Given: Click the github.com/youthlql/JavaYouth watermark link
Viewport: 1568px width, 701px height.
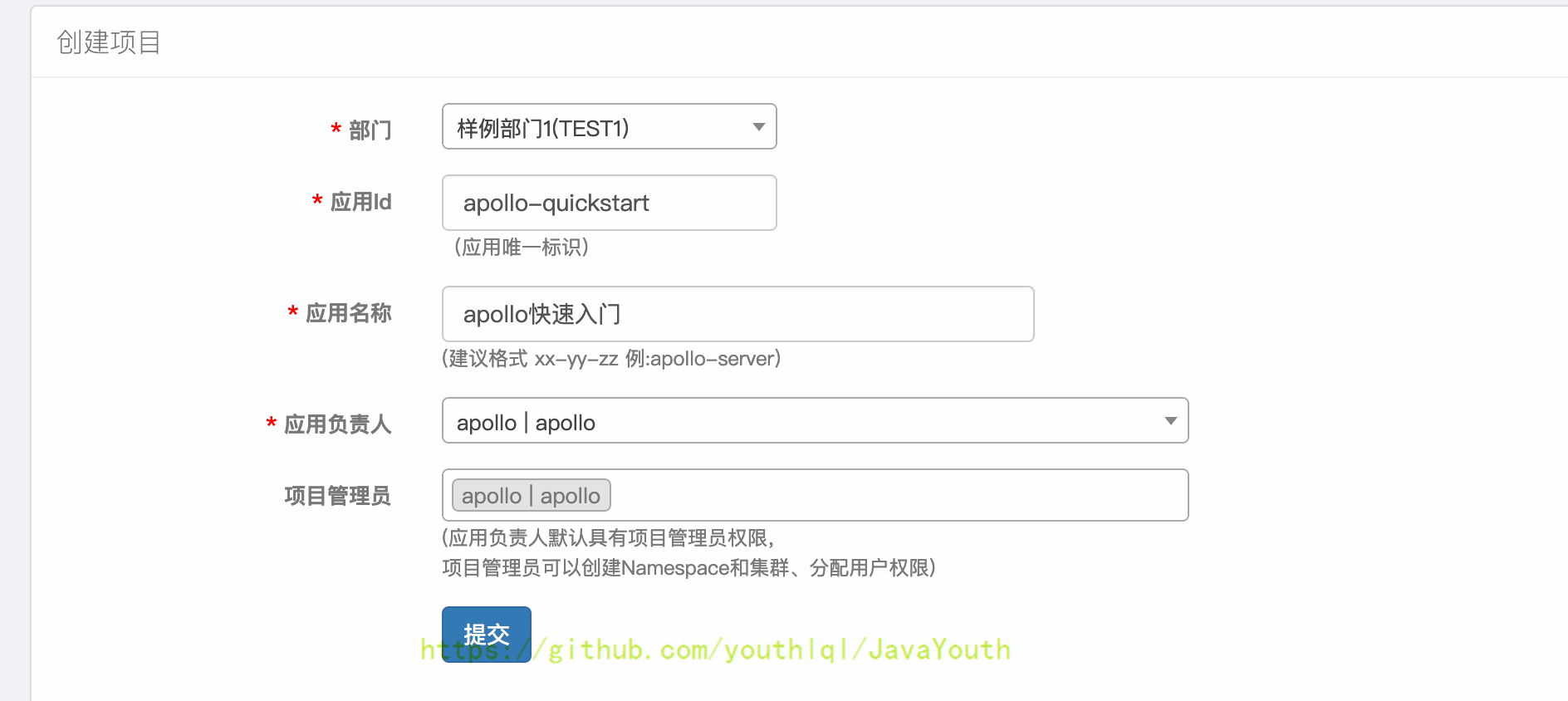Looking at the screenshot, I should (716, 650).
